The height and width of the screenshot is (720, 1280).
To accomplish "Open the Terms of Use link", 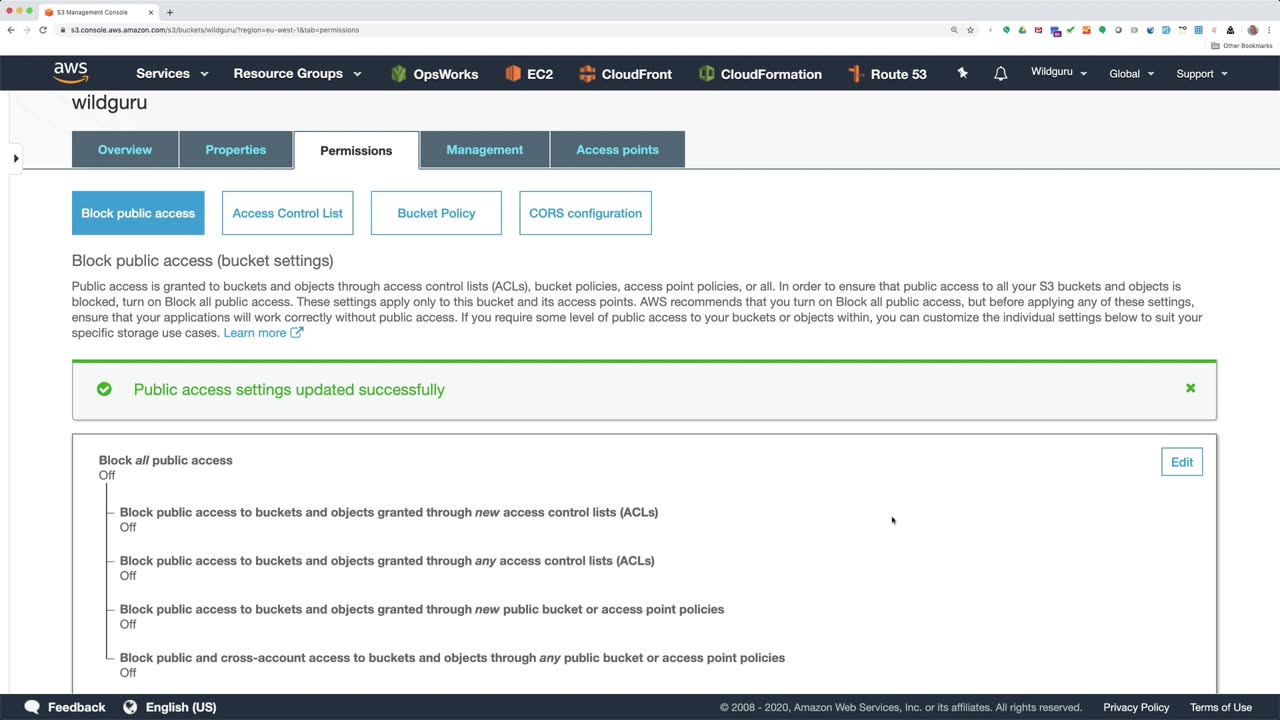I will click(x=1221, y=707).
